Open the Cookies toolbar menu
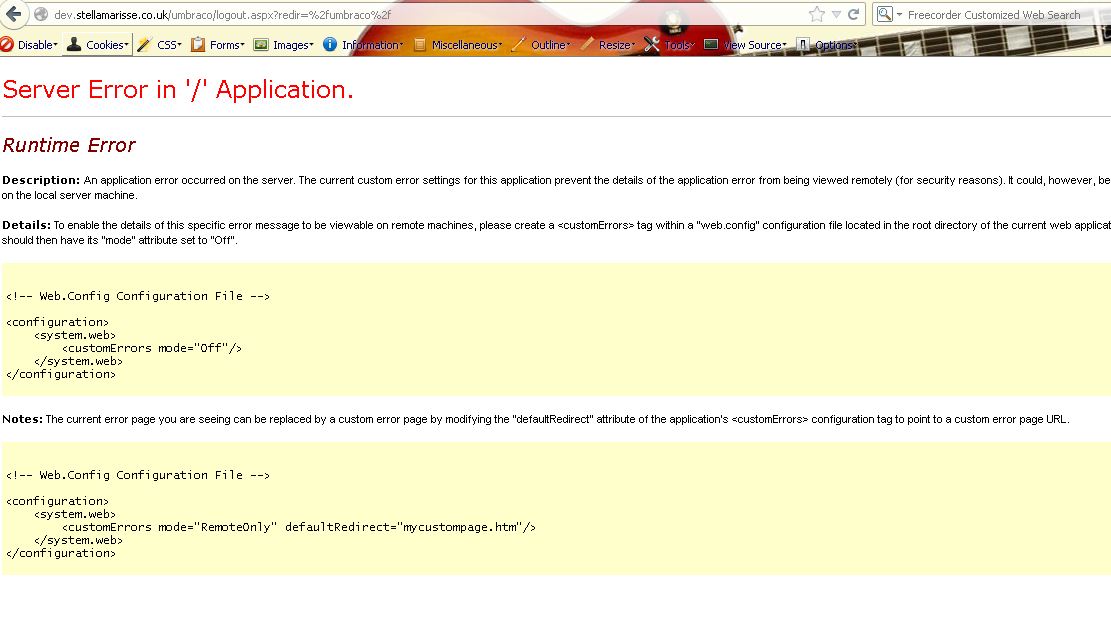 pyautogui.click(x=107, y=45)
